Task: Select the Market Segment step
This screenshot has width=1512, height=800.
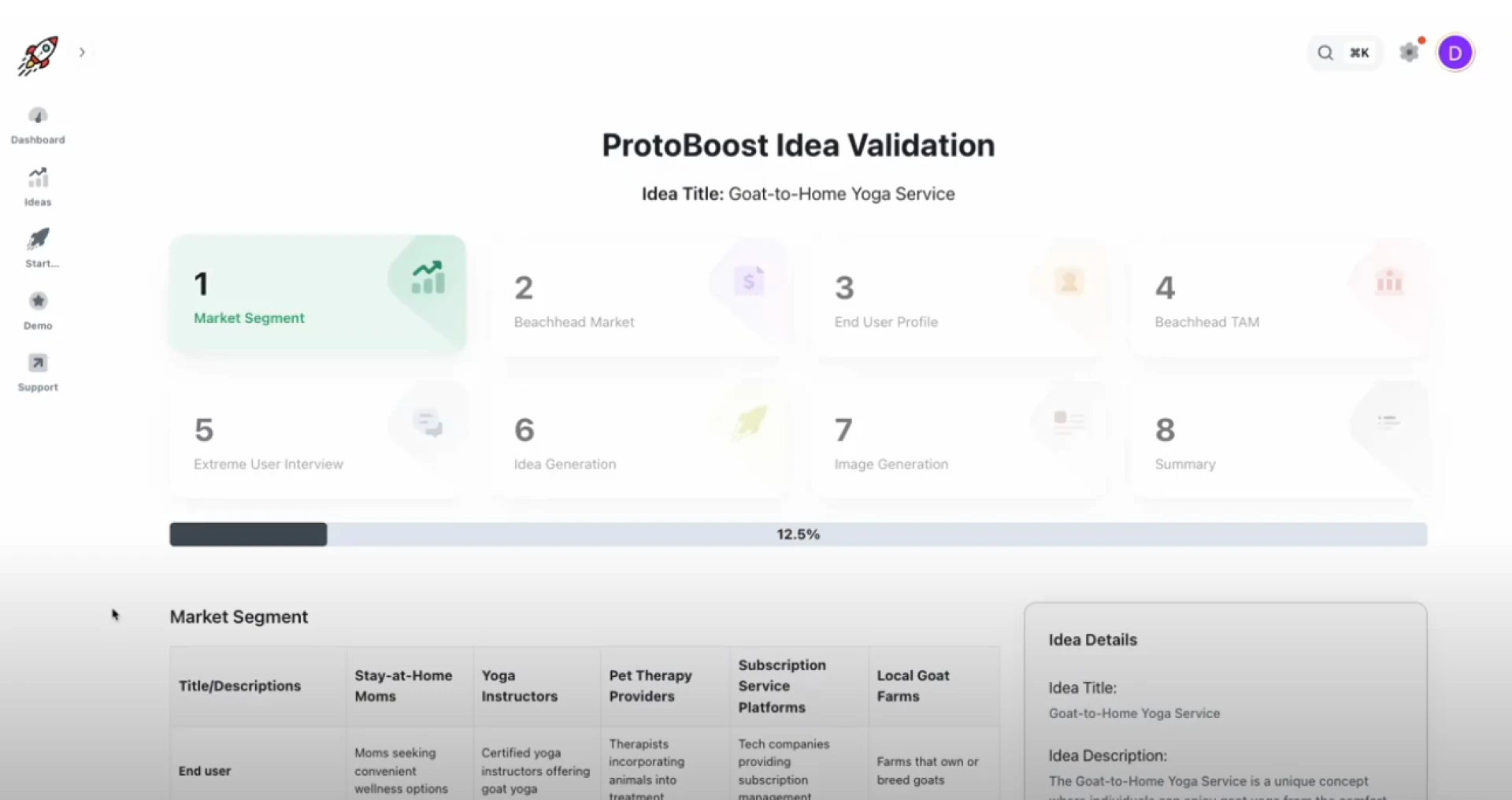Action: (317, 295)
